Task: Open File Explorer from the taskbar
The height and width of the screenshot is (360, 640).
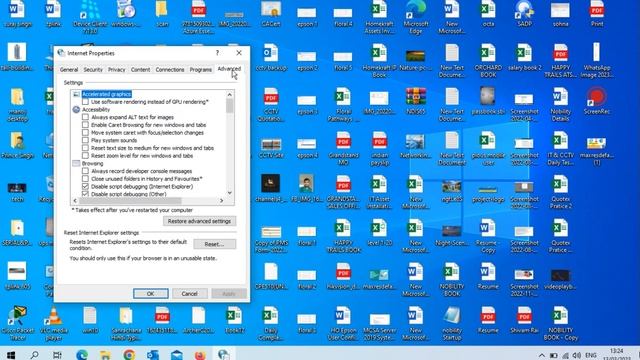Action: coord(105,354)
